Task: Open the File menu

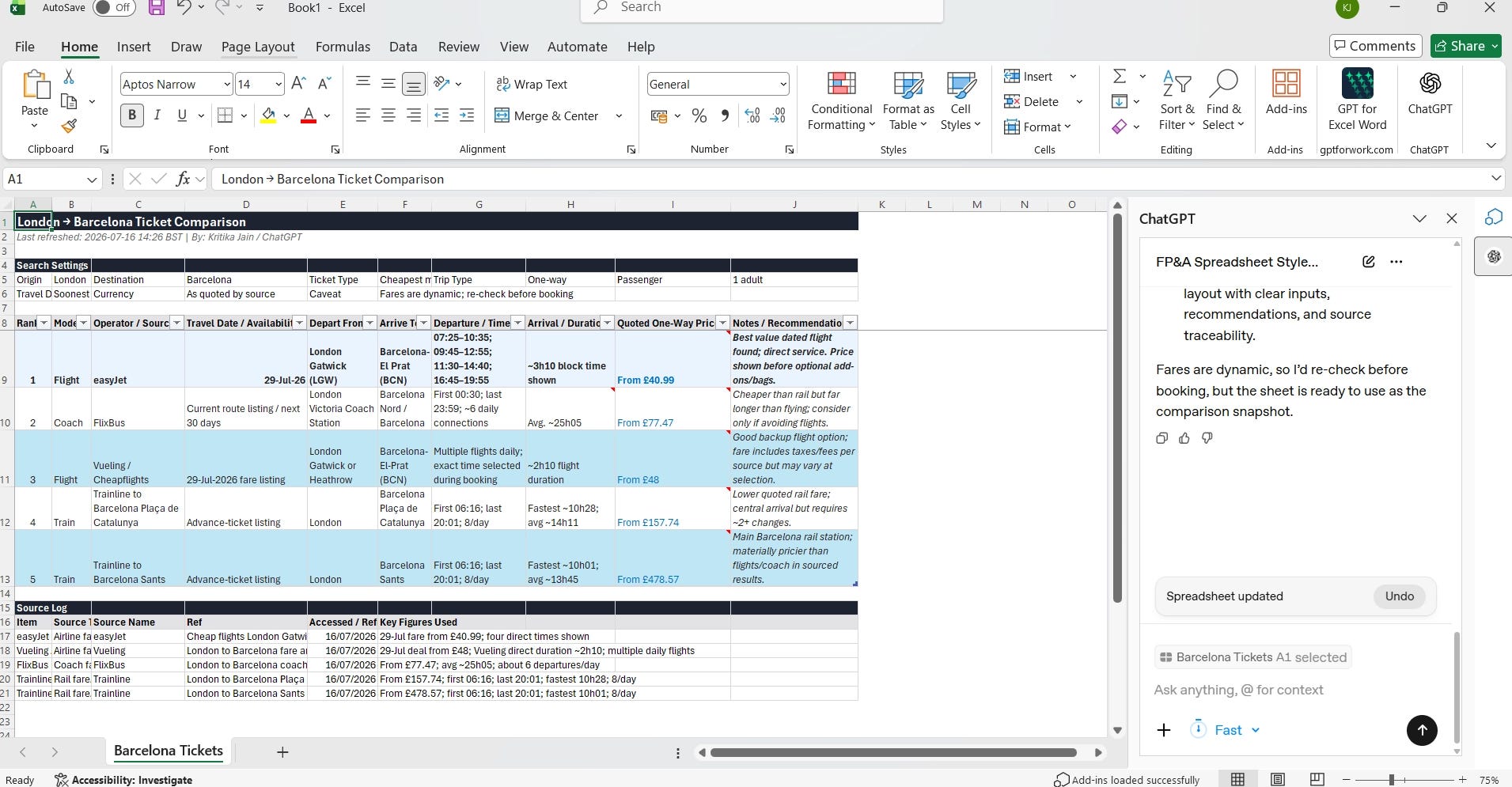Action: click(x=25, y=47)
